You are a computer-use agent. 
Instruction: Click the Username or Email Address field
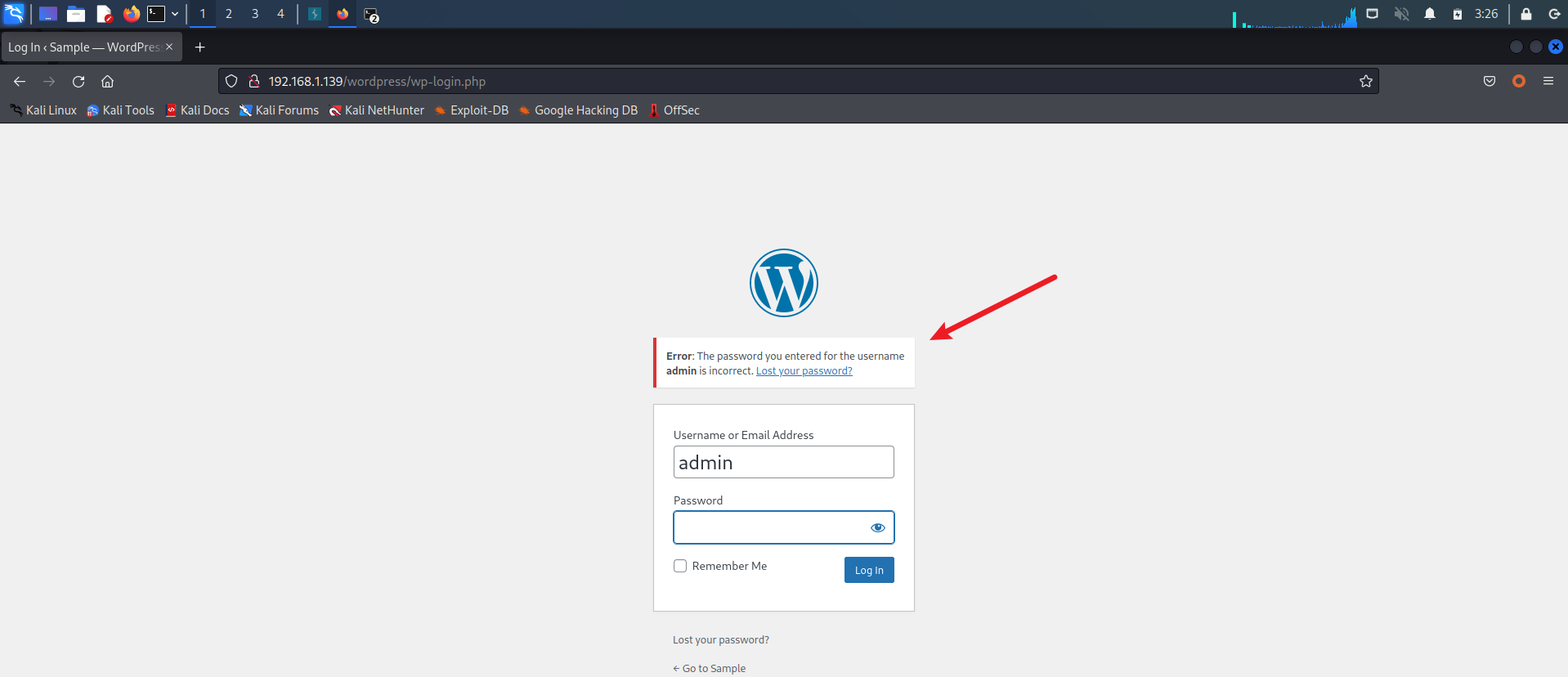pyautogui.click(x=784, y=462)
